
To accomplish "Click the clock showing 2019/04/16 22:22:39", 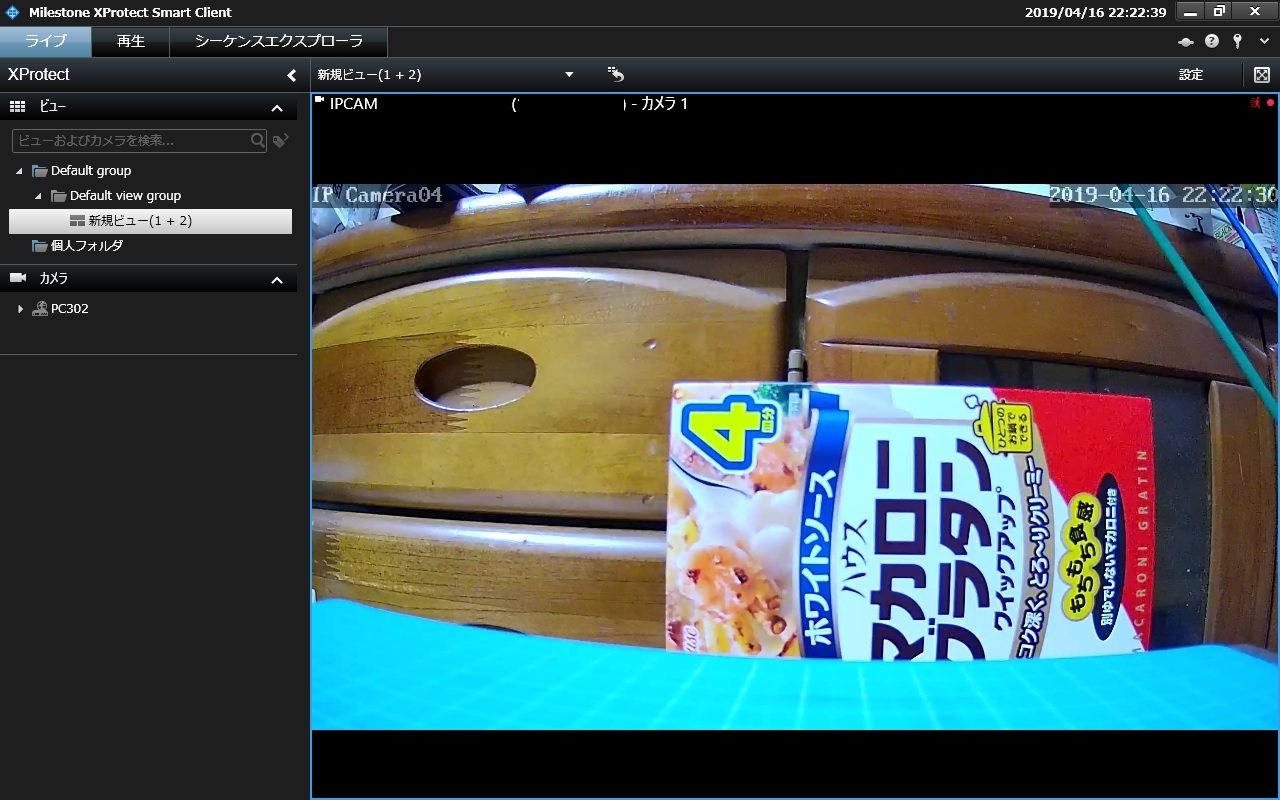I will pos(1095,13).
